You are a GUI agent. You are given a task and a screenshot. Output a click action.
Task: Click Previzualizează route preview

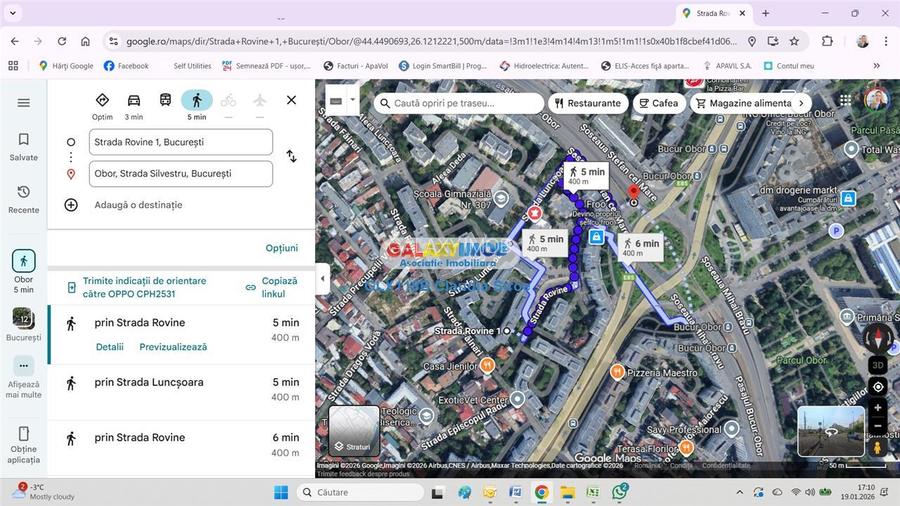coord(173,347)
